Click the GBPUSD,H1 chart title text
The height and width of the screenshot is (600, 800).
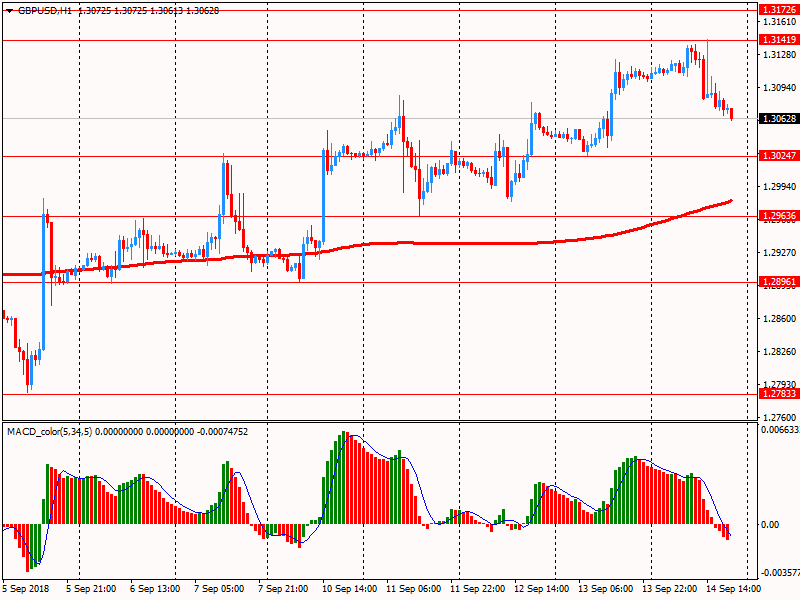tap(45, 11)
